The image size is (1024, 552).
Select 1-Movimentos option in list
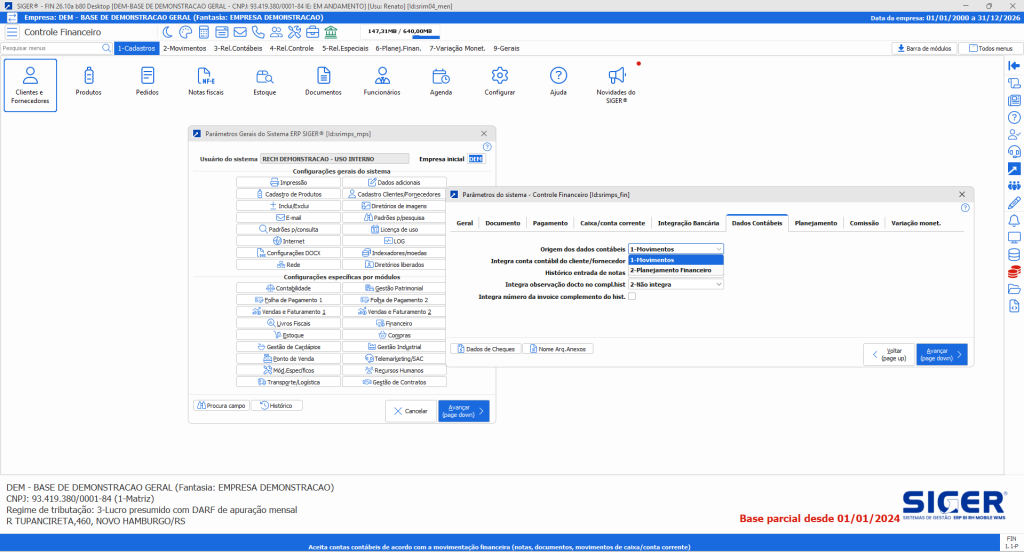pyautogui.click(x=676, y=260)
